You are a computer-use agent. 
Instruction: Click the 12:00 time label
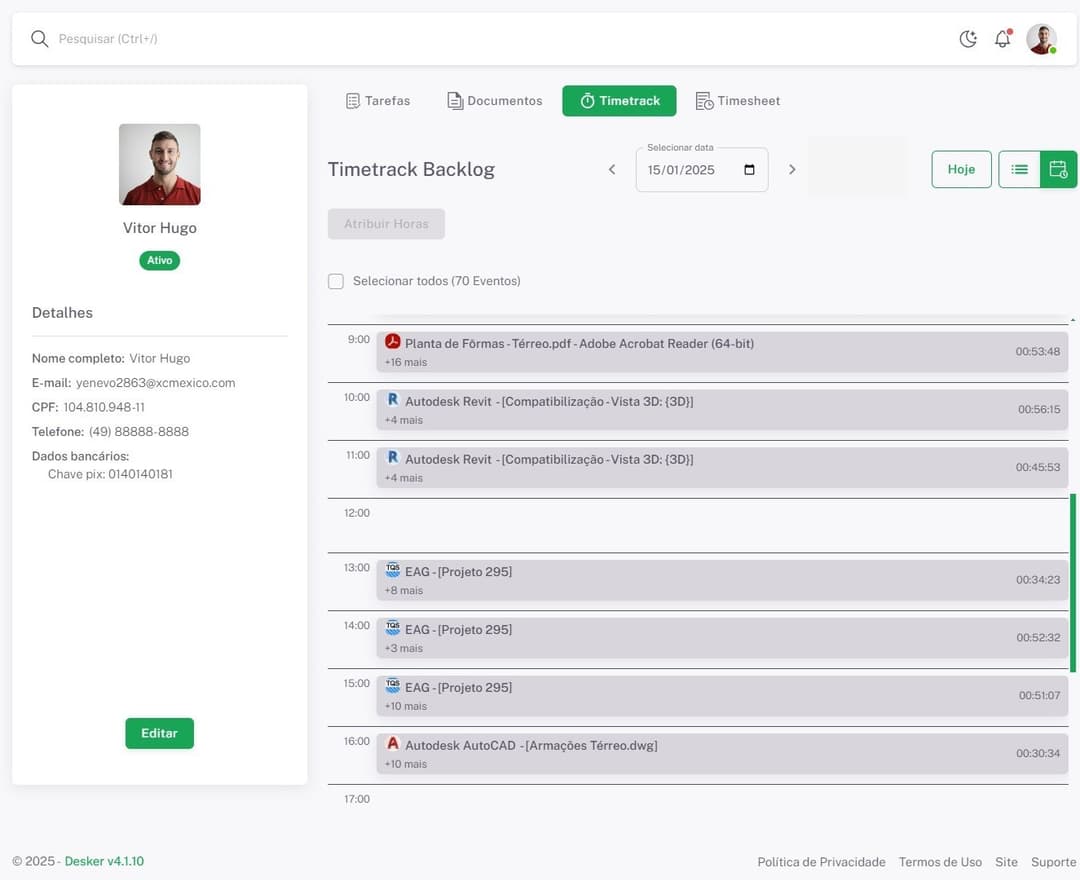[357, 514]
